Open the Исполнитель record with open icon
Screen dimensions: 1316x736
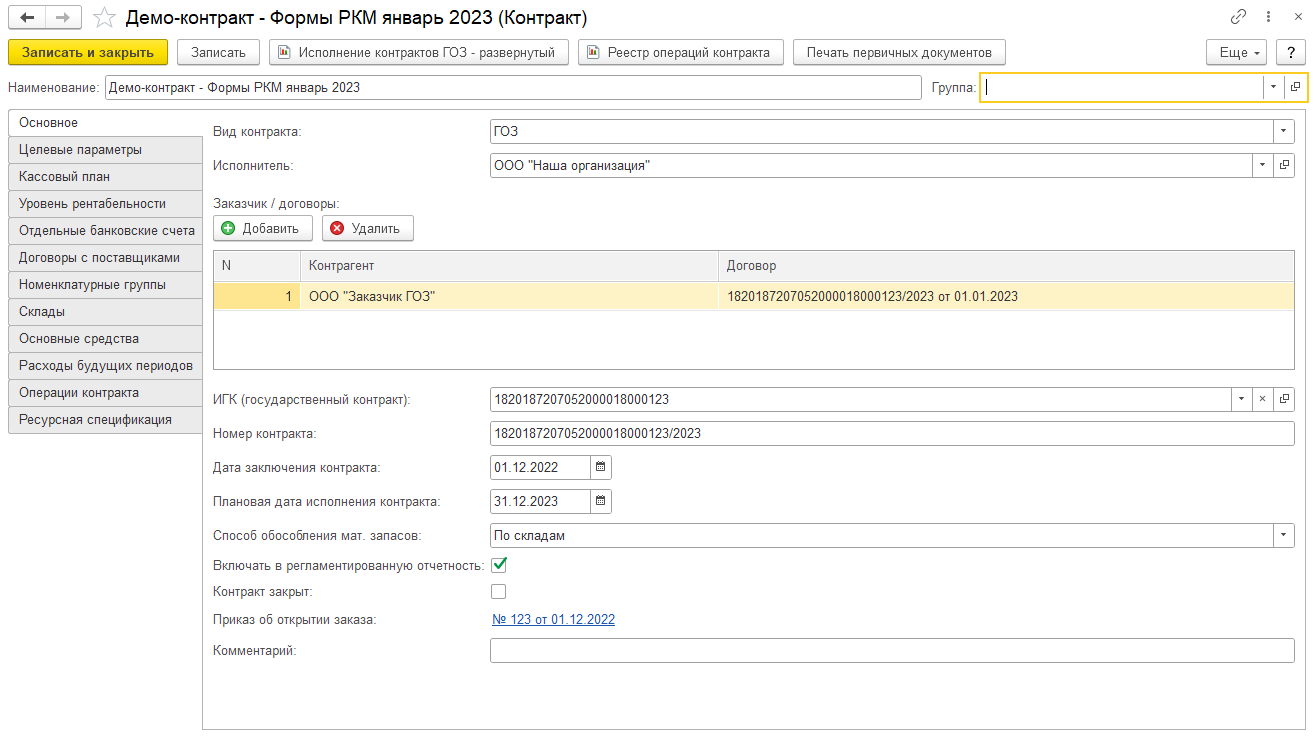click(x=1285, y=165)
